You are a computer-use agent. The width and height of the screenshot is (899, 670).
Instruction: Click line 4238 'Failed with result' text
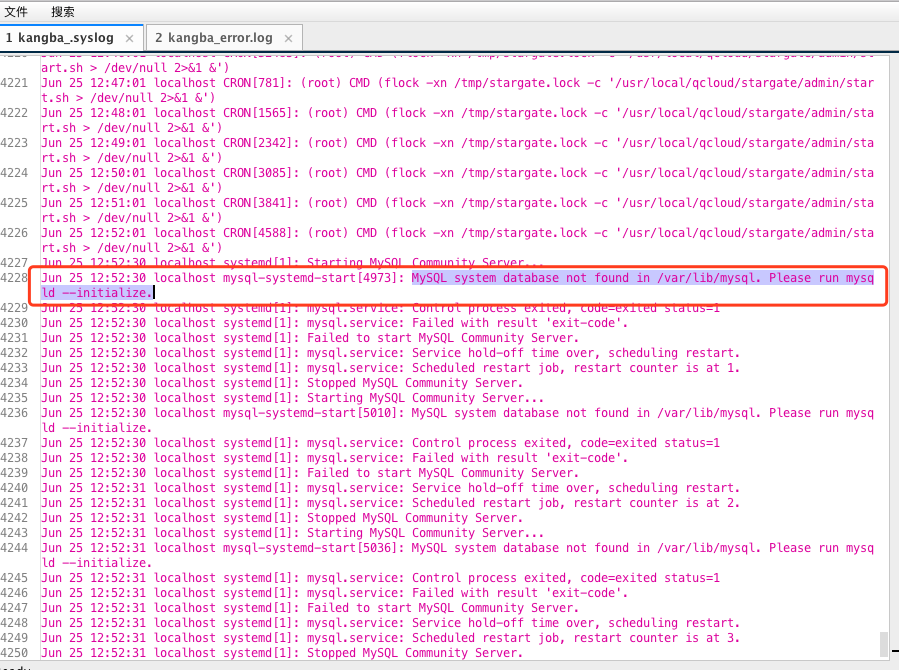(520, 457)
